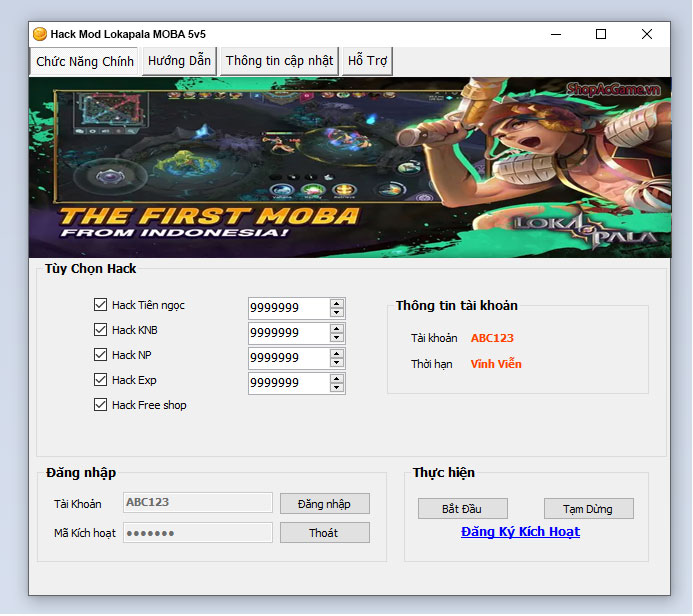Disable the Hack NP checkbox
Viewport: 693px width, 616px height.
tap(100, 355)
